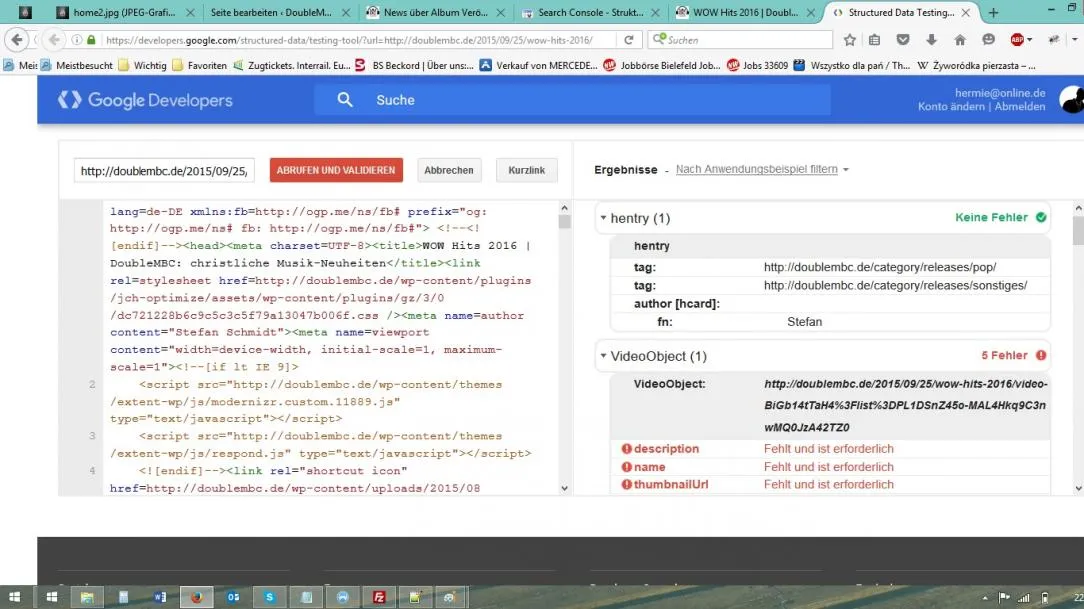Click the ABRUFEN UND VALIDIEREN button

pyautogui.click(x=336, y=170)
